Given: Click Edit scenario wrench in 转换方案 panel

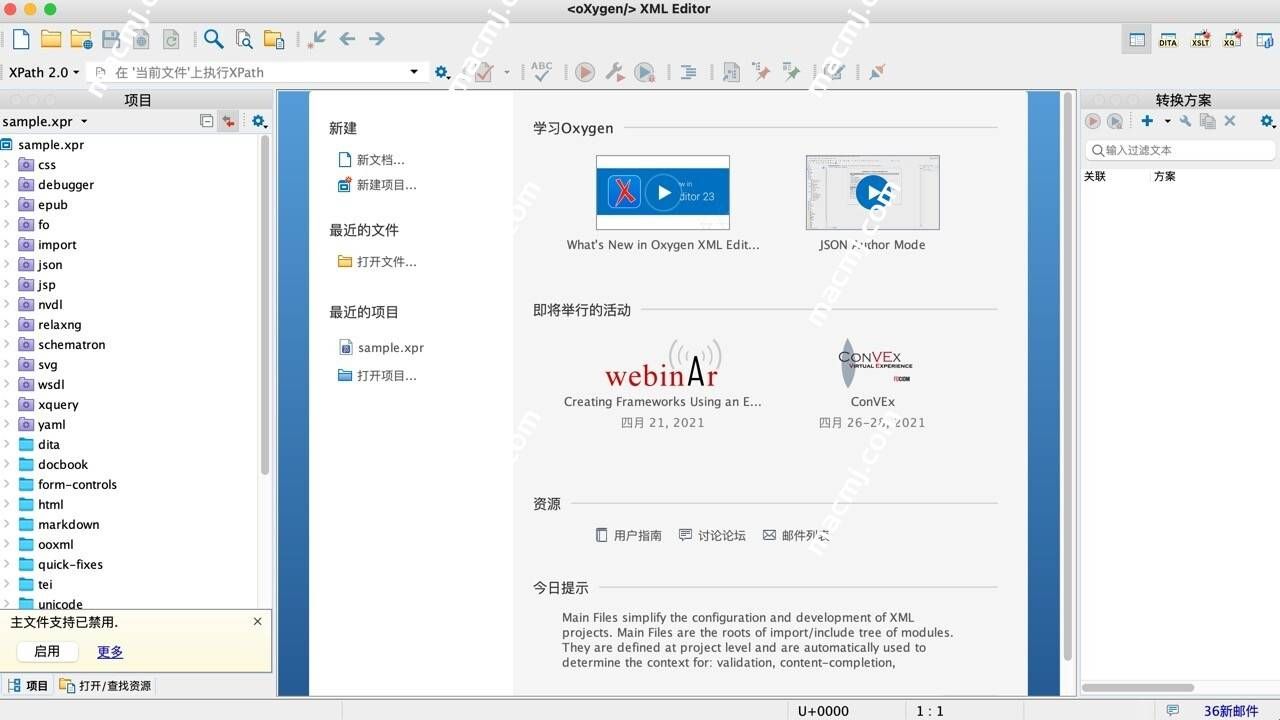Looking at the screenshot, I should (x=1185, y=121).
